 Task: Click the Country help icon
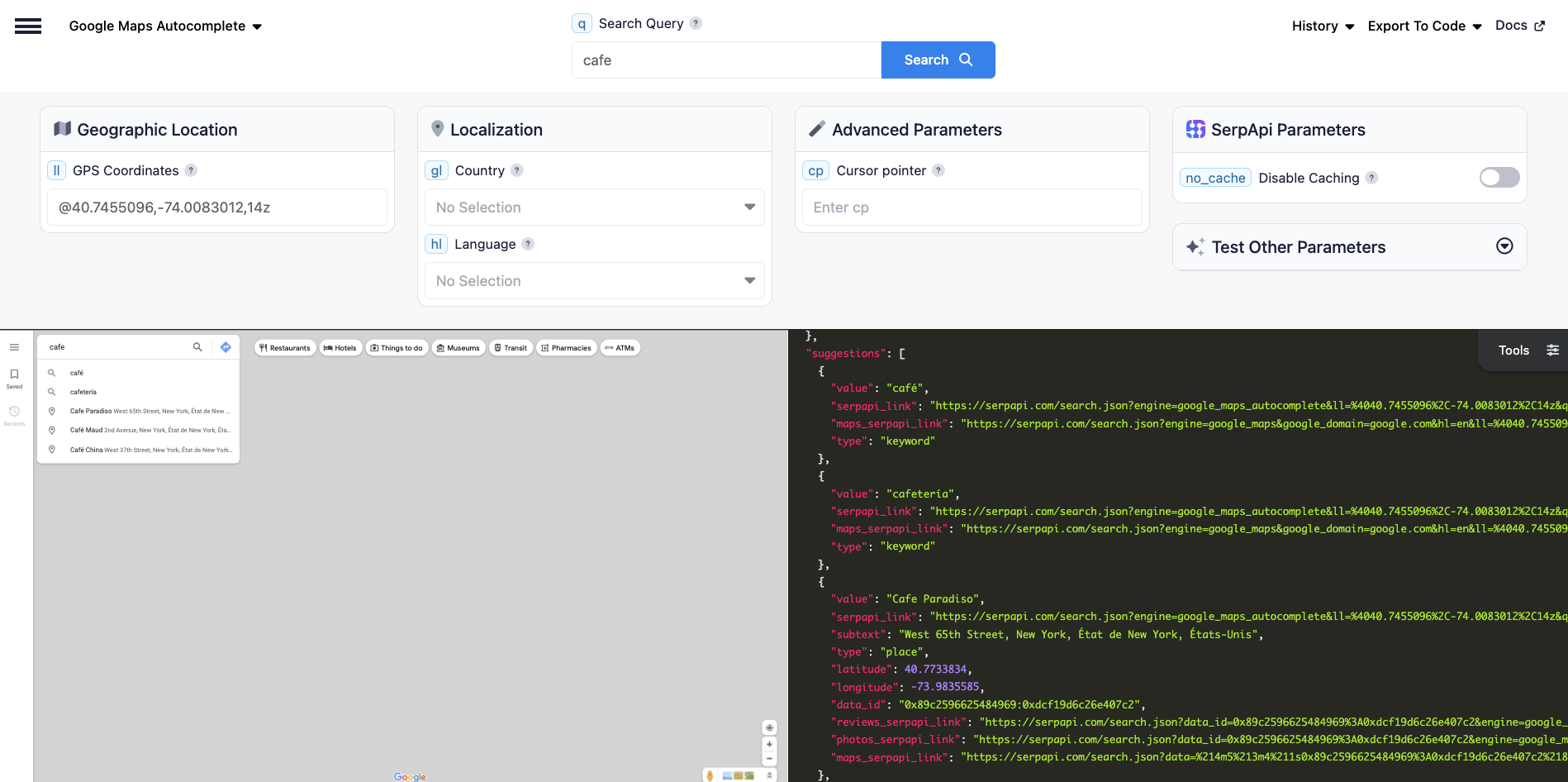516,170
